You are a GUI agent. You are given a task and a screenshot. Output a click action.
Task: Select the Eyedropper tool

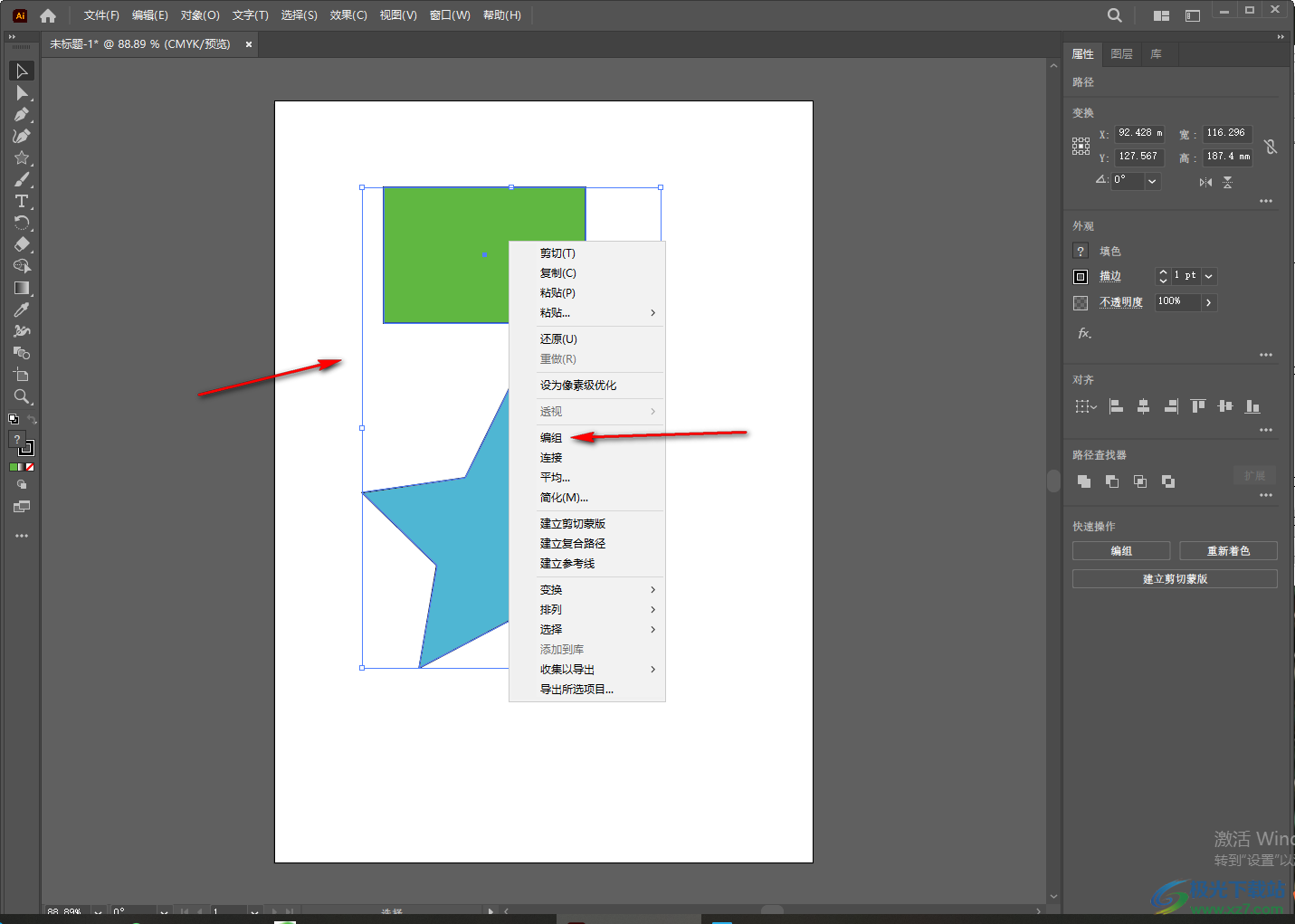pos(22,310)
